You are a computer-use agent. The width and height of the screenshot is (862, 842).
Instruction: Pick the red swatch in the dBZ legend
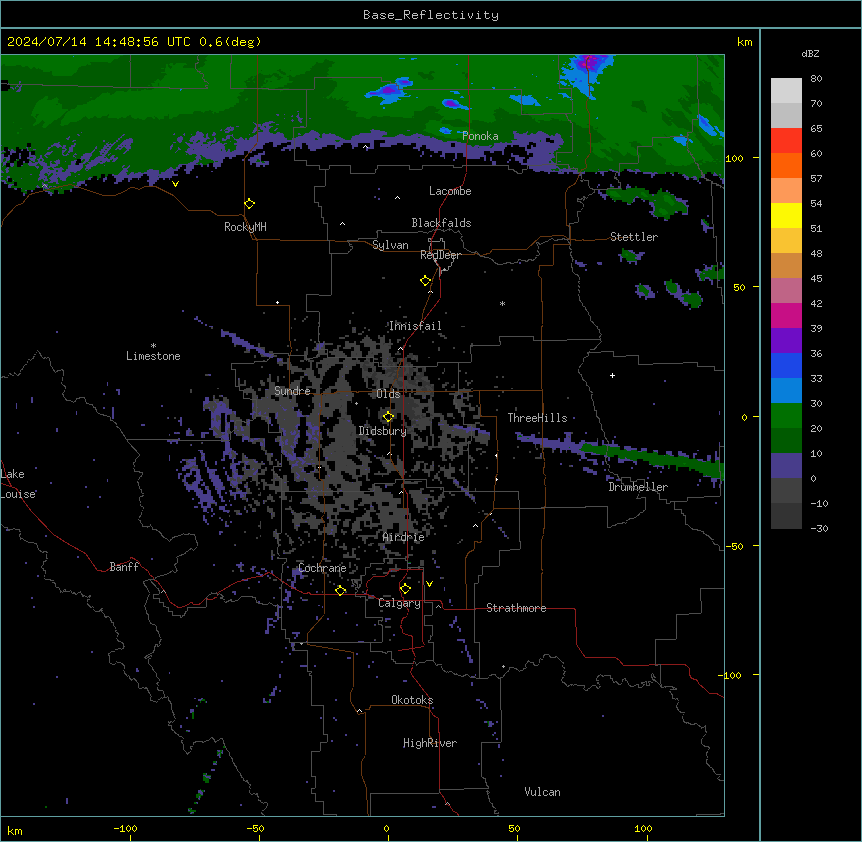pyautogui.click(x=786, y=141)
